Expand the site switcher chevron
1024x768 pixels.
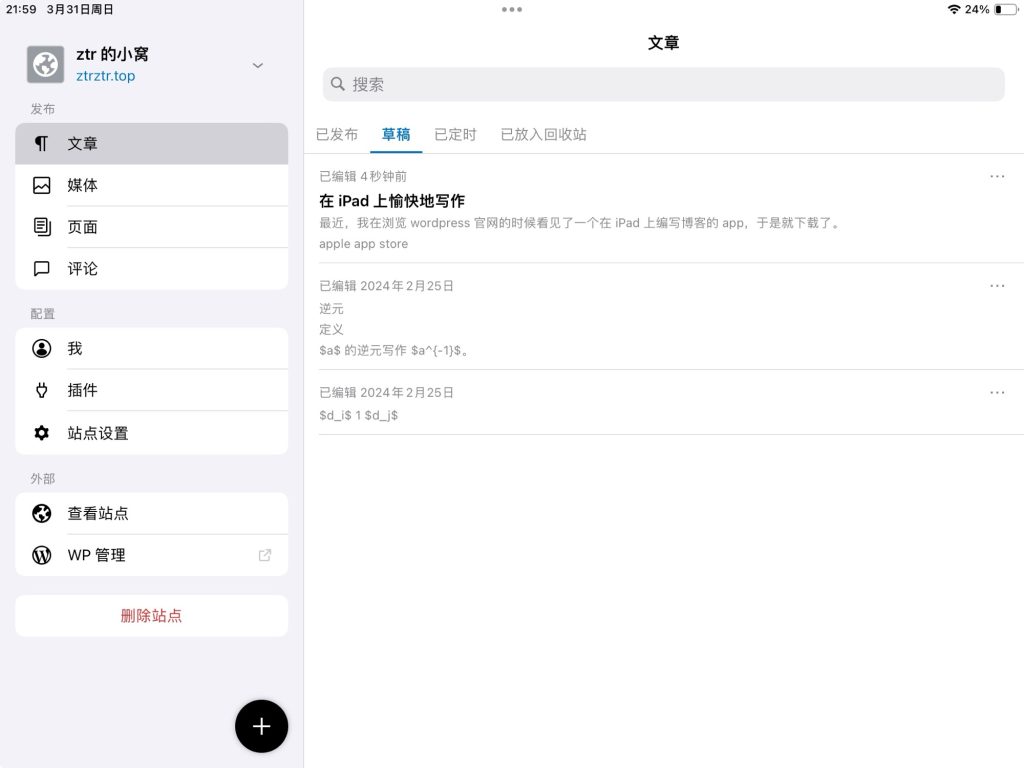point(257,65)
